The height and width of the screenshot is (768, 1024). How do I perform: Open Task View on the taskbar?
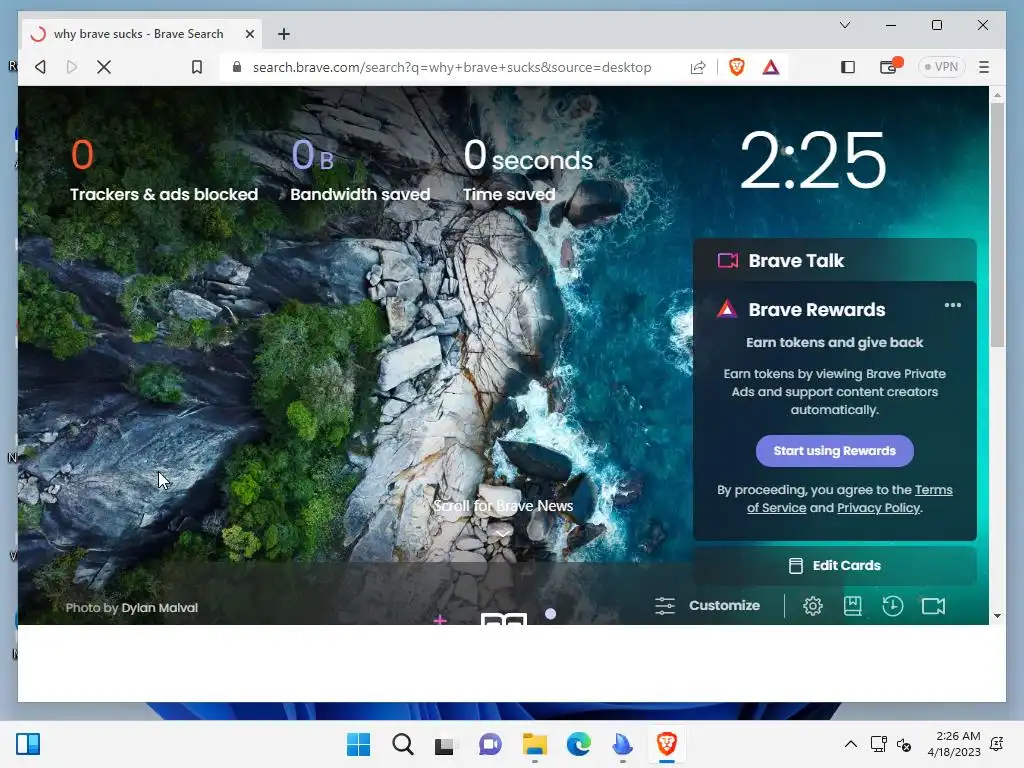tap(445, 744)
